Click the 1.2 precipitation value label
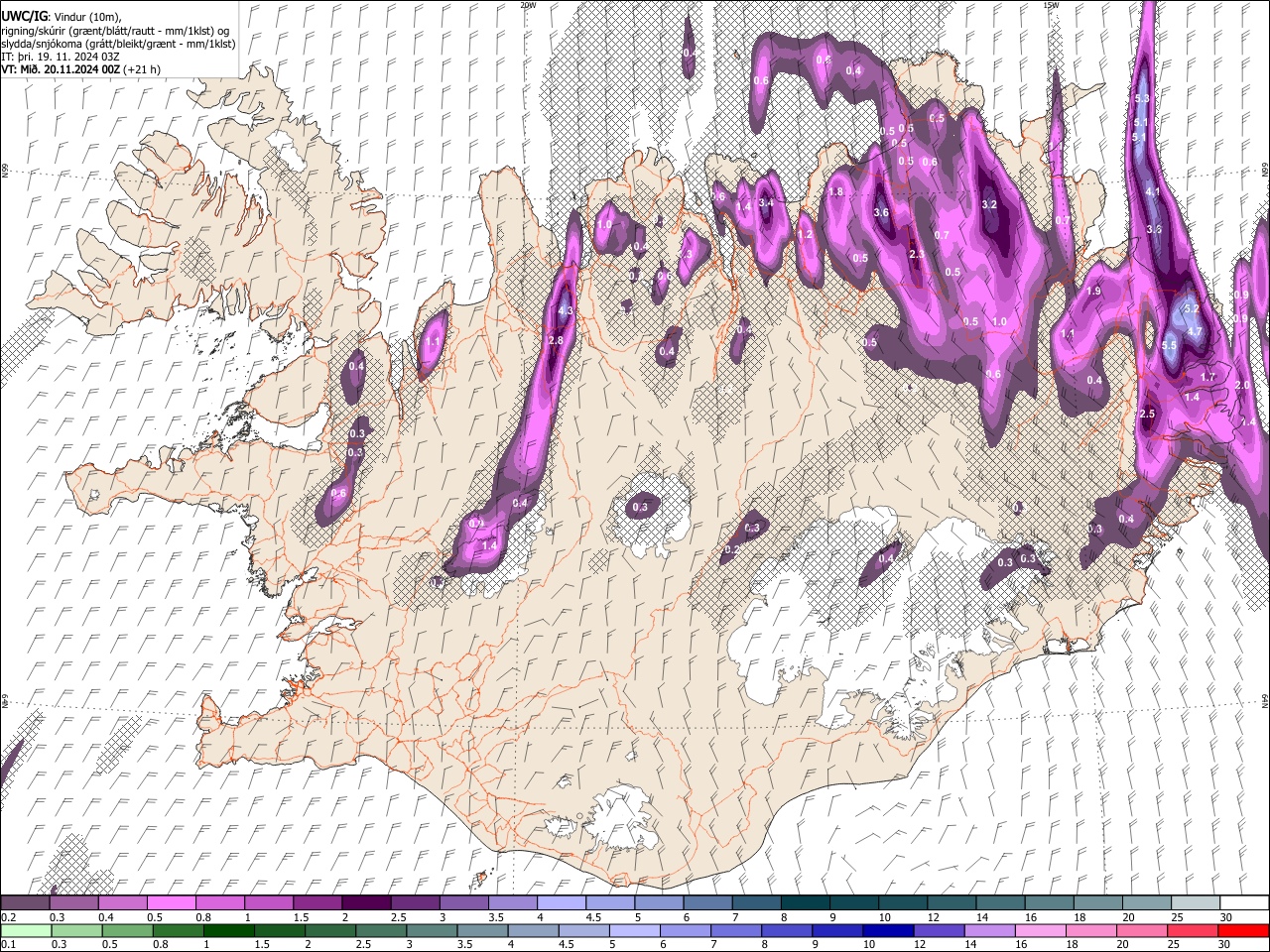This screenshot has height=952, width=1270. click(806, 235)
